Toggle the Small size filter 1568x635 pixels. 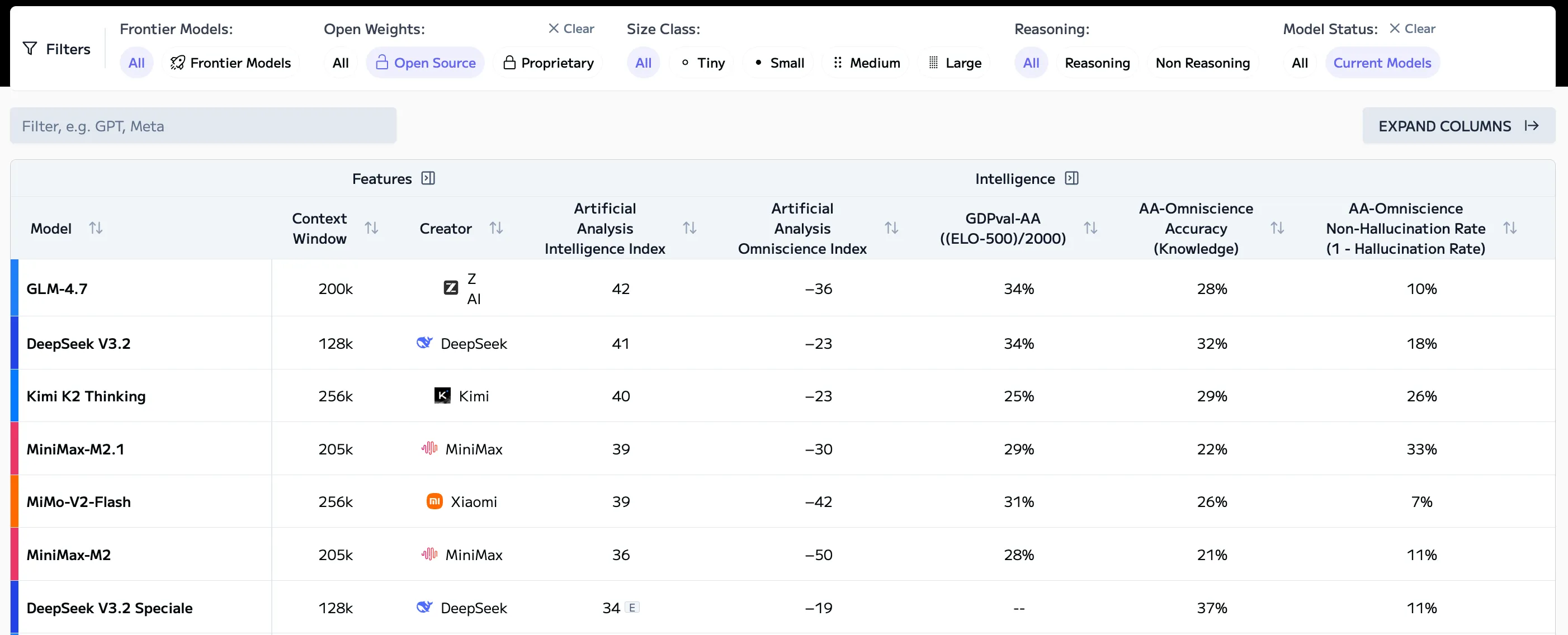coord(778,63)
